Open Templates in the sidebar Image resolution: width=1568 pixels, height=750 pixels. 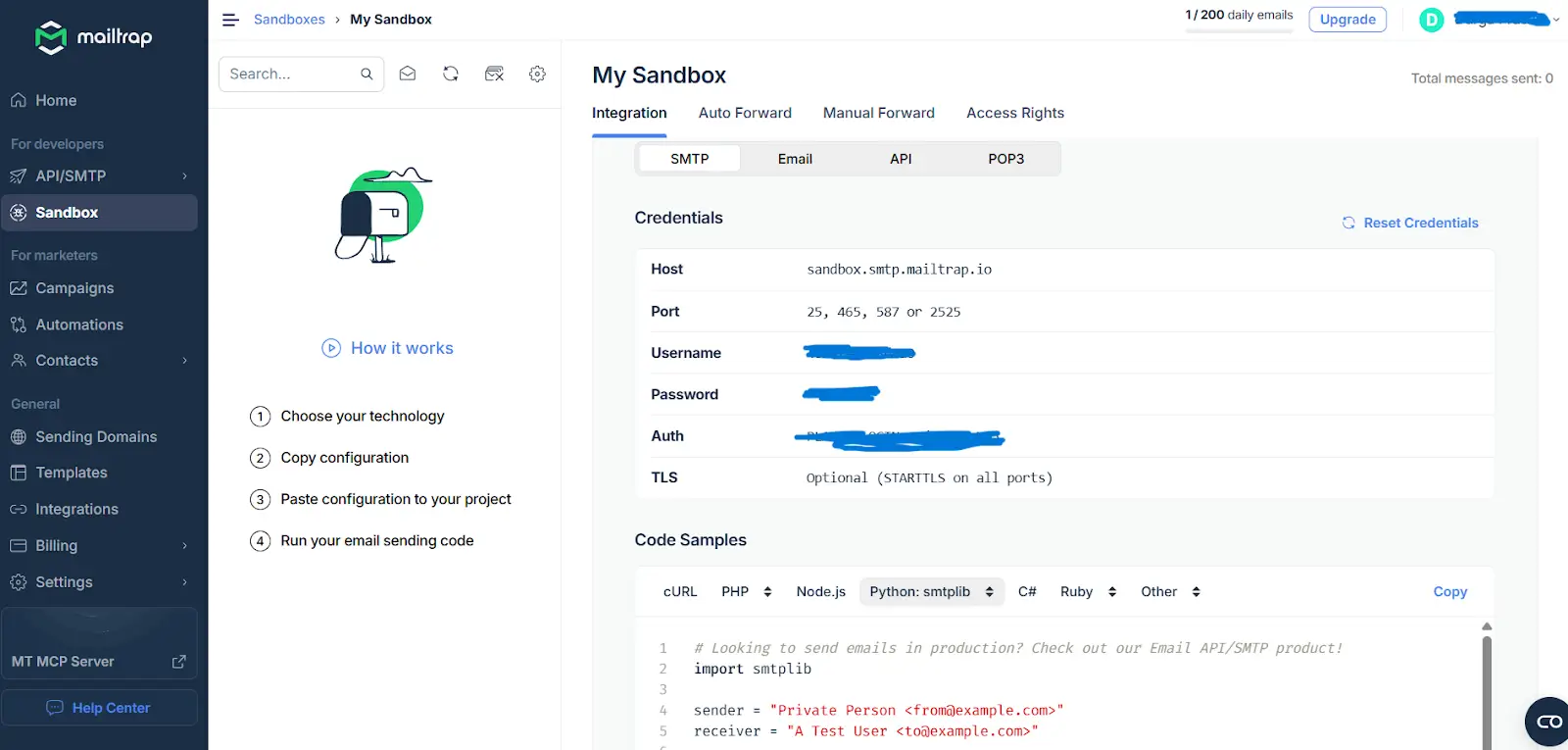(99, 473)
